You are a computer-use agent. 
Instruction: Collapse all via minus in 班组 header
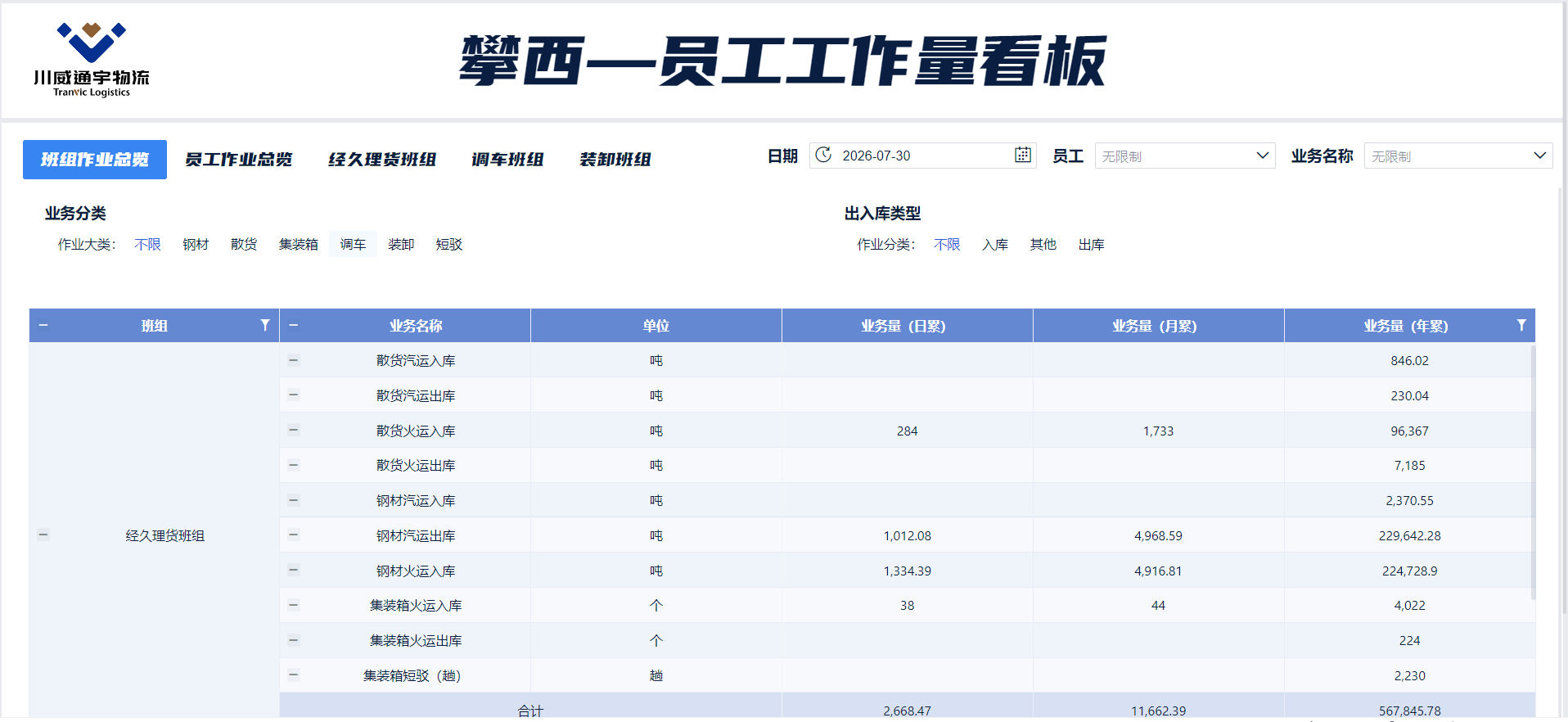tap(43, 325)
